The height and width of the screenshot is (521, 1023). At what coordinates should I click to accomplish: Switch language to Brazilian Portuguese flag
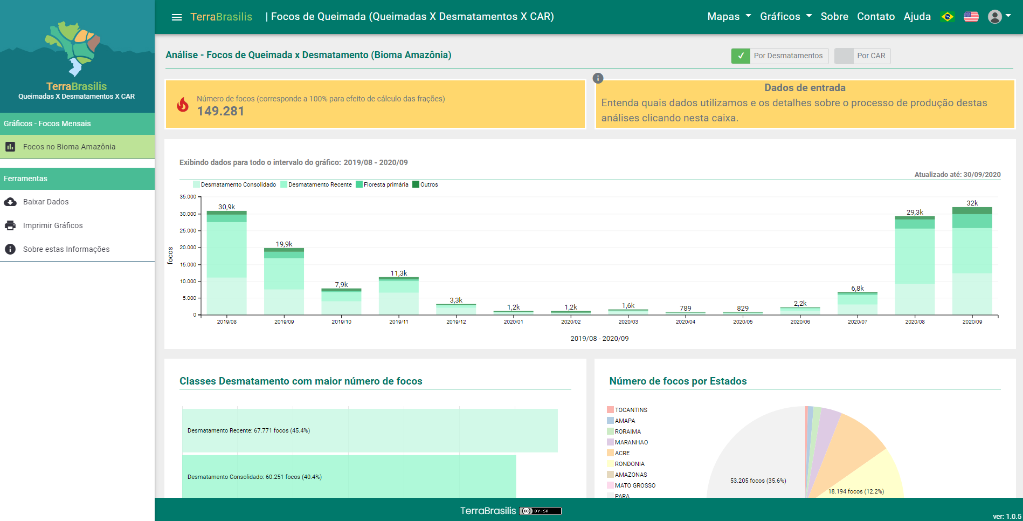pyautogui.click(x=947, y=17)
